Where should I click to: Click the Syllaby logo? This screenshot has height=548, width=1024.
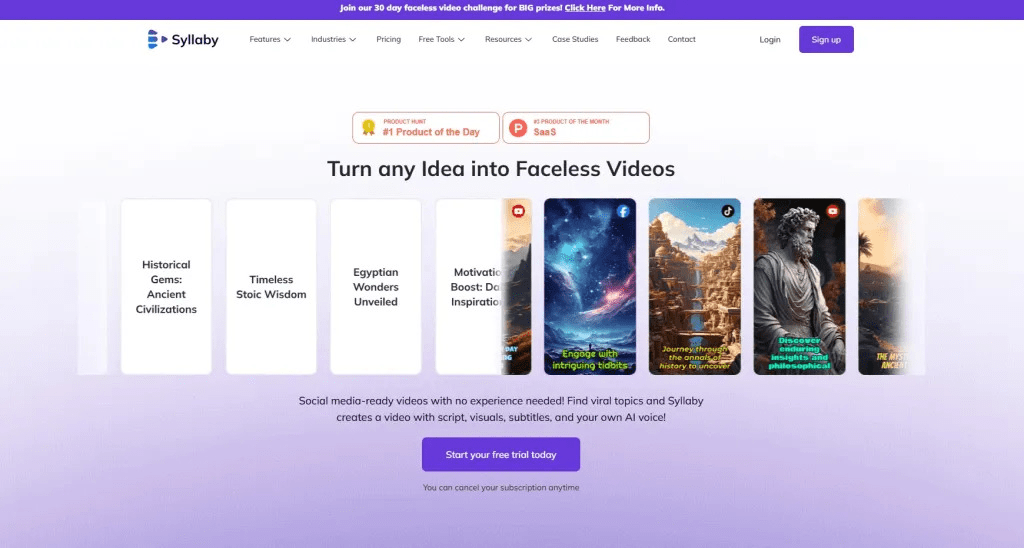[183, 39]
